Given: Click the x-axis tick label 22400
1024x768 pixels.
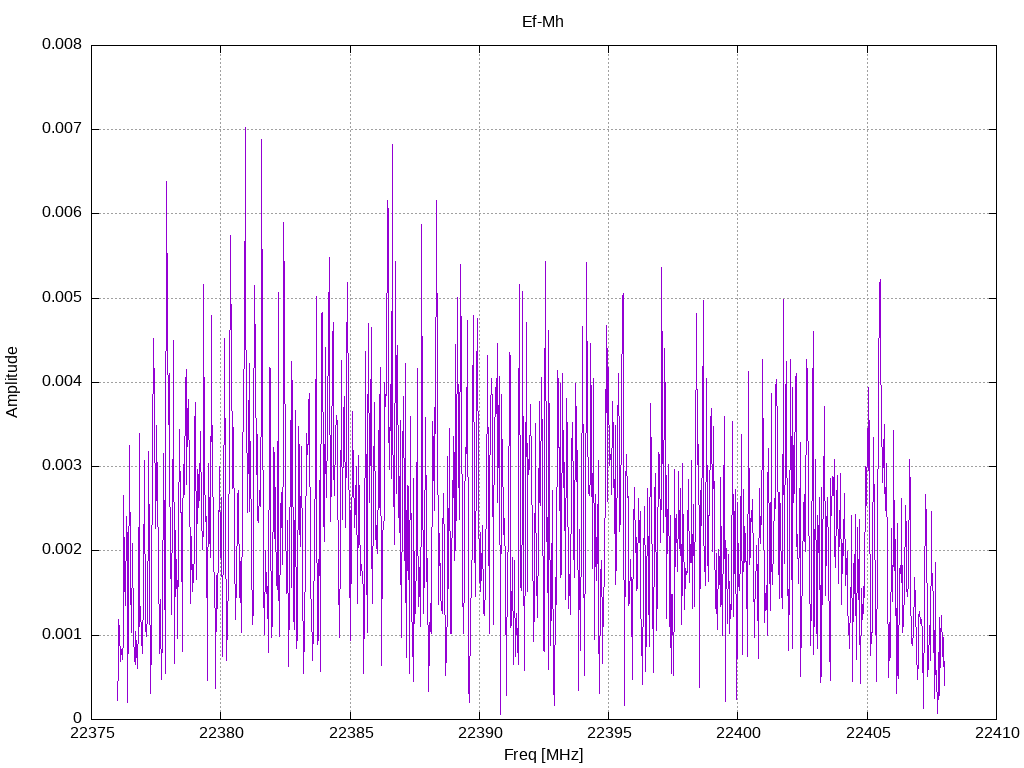Looking at the screenshot, I should (x=738, y=733).
